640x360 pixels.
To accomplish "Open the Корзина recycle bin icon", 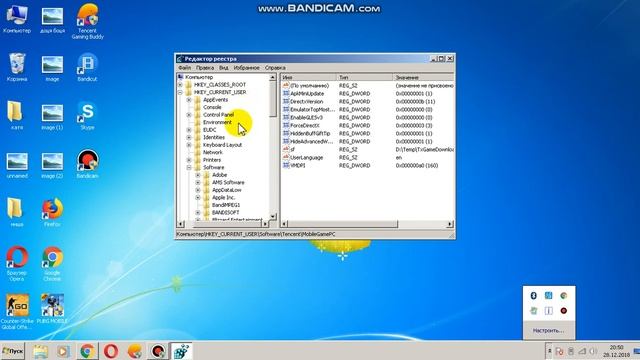I will tap(17, 67).
